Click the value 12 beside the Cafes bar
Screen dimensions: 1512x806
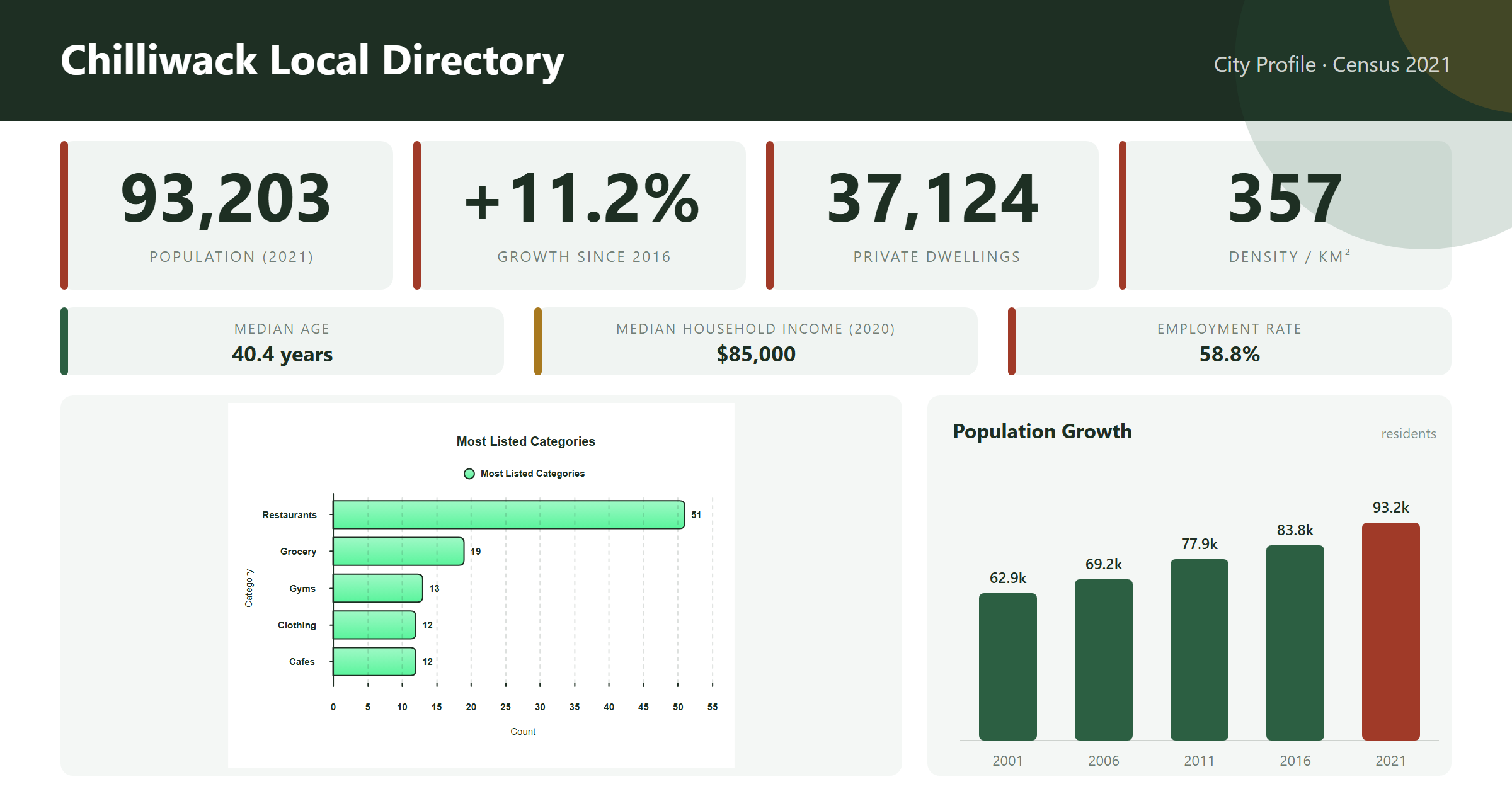[x=427, y=662]
